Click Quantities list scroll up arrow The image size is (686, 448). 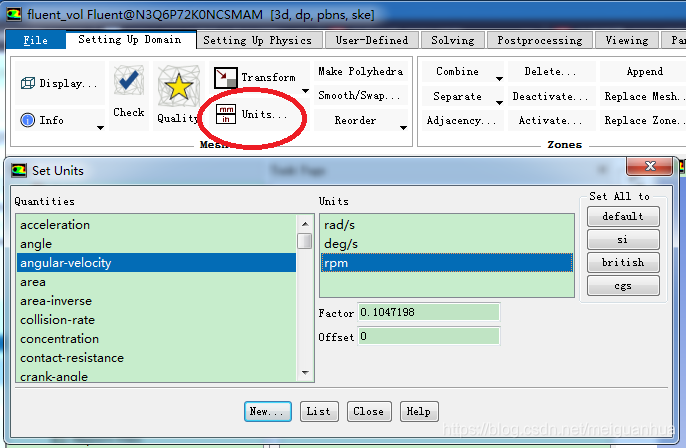coord(305,224)
